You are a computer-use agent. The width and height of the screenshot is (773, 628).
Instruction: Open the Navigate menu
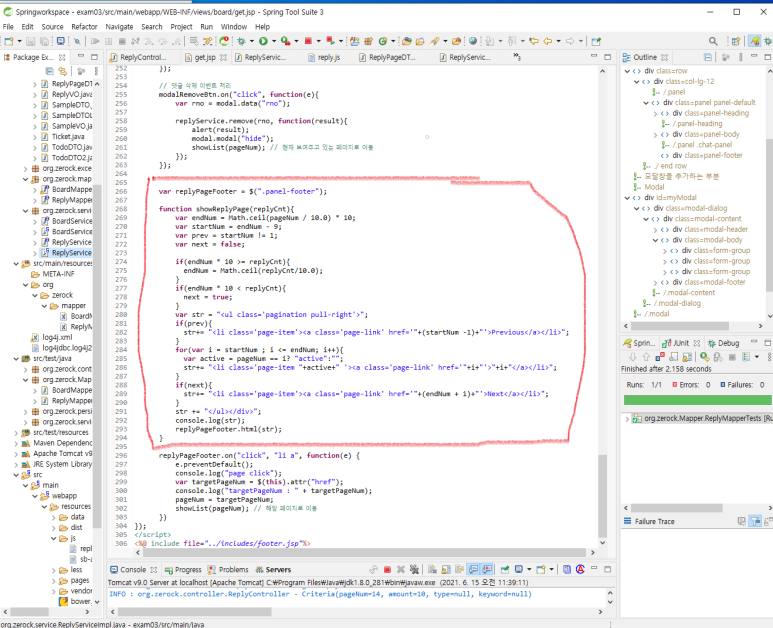pyautogui.click(x=119, y=27)
